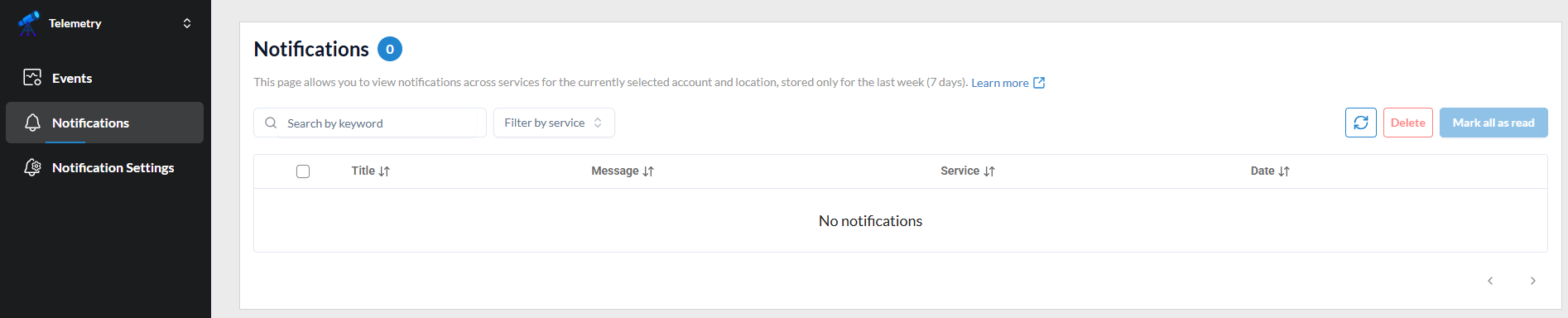This screenshot has width=1568, height=318.
Task: Click the search magnifier icon
Action: click(x=271, y=123)
